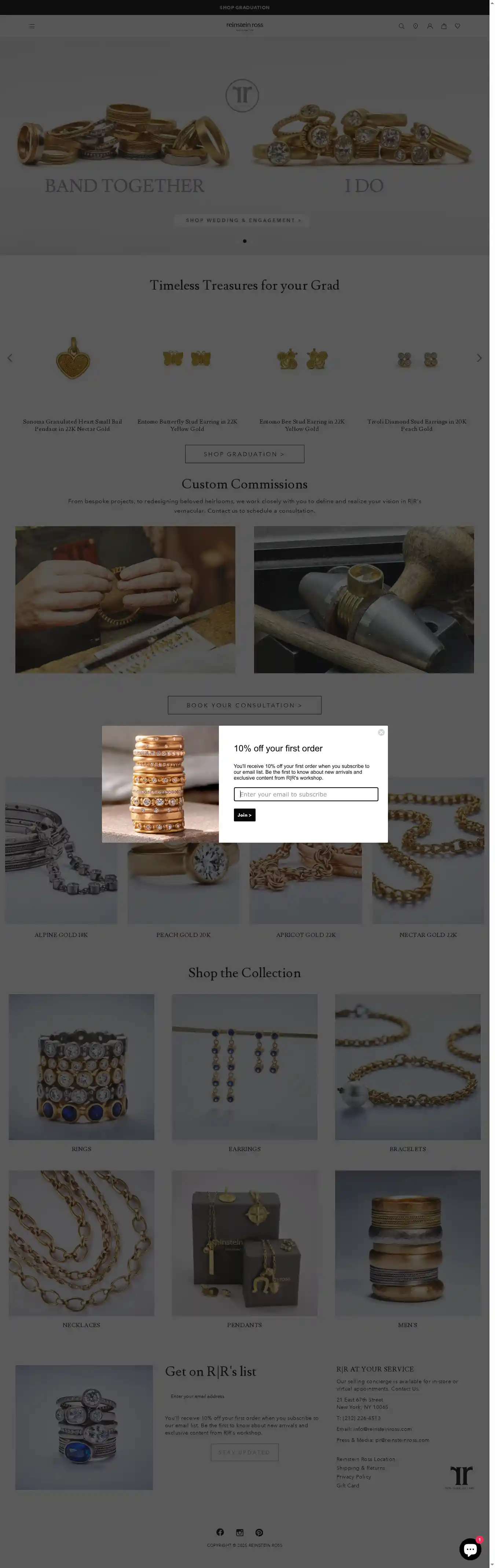Screen dimensions: 495x1568
Task: Show previous graduation product with left arrow
Action: (x=10, y=358)
